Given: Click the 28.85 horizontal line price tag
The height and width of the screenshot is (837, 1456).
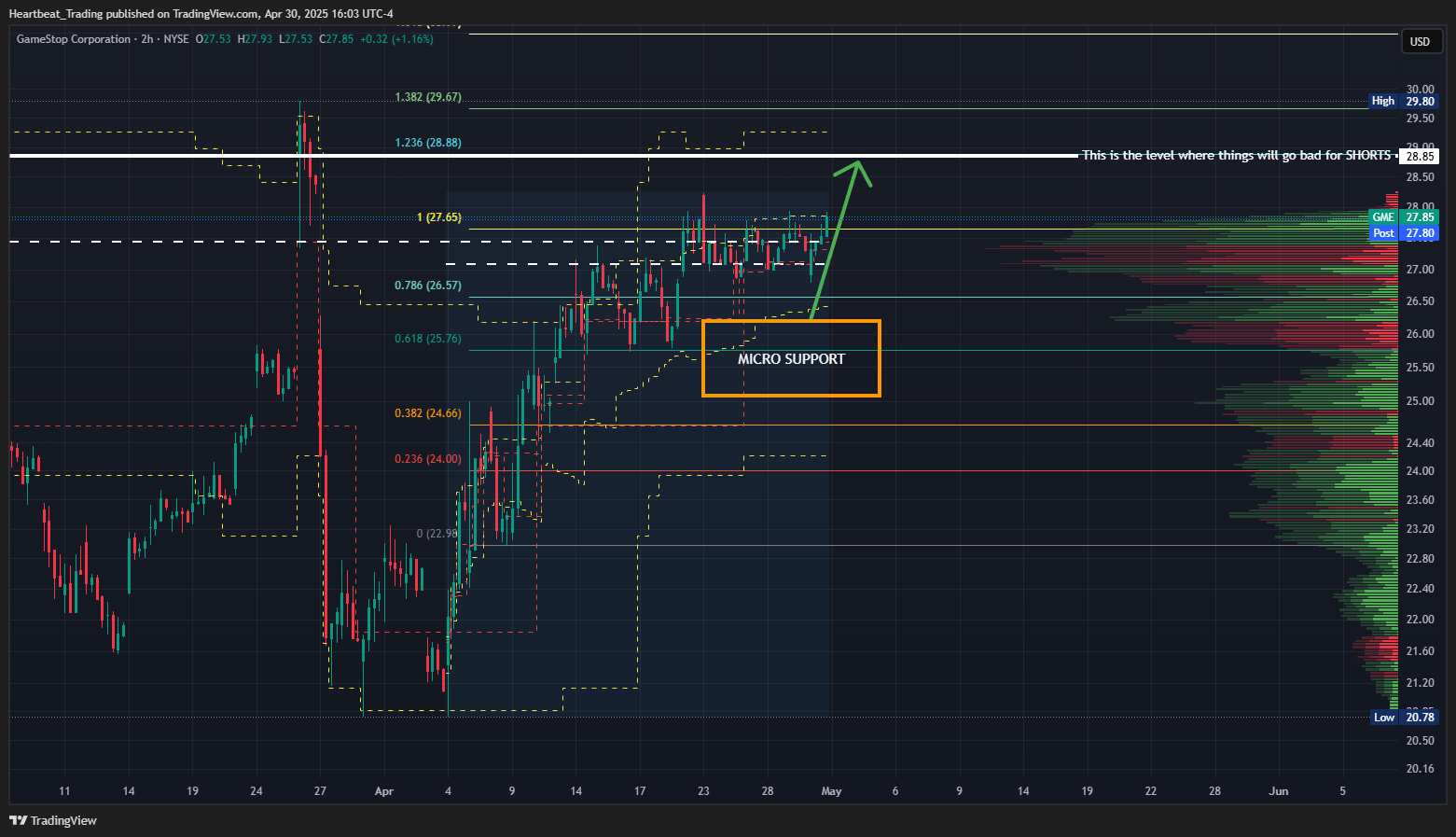Looking at the screenshot, I should 1420,157.
